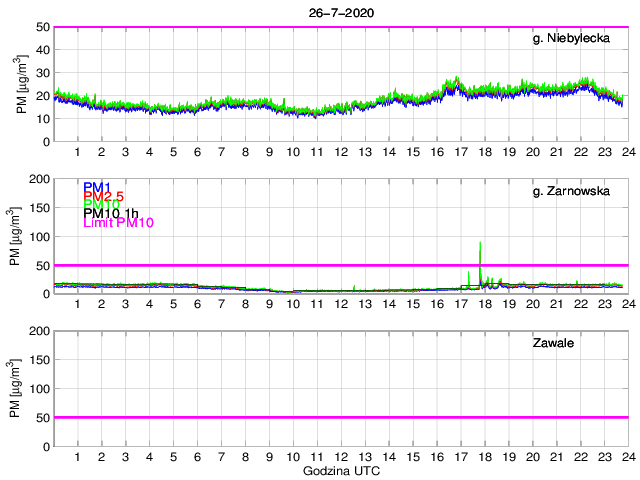Click the blue PM1 legend entry
Image resolution: width=640 pixels, height=480 pixels.
97,187
